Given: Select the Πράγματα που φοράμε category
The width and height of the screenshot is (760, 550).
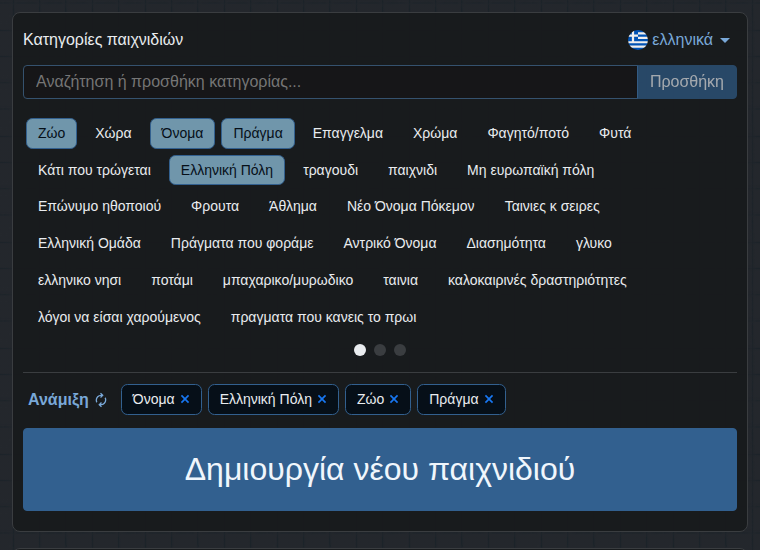Looking at the screenshot, I should click(242, 243).
